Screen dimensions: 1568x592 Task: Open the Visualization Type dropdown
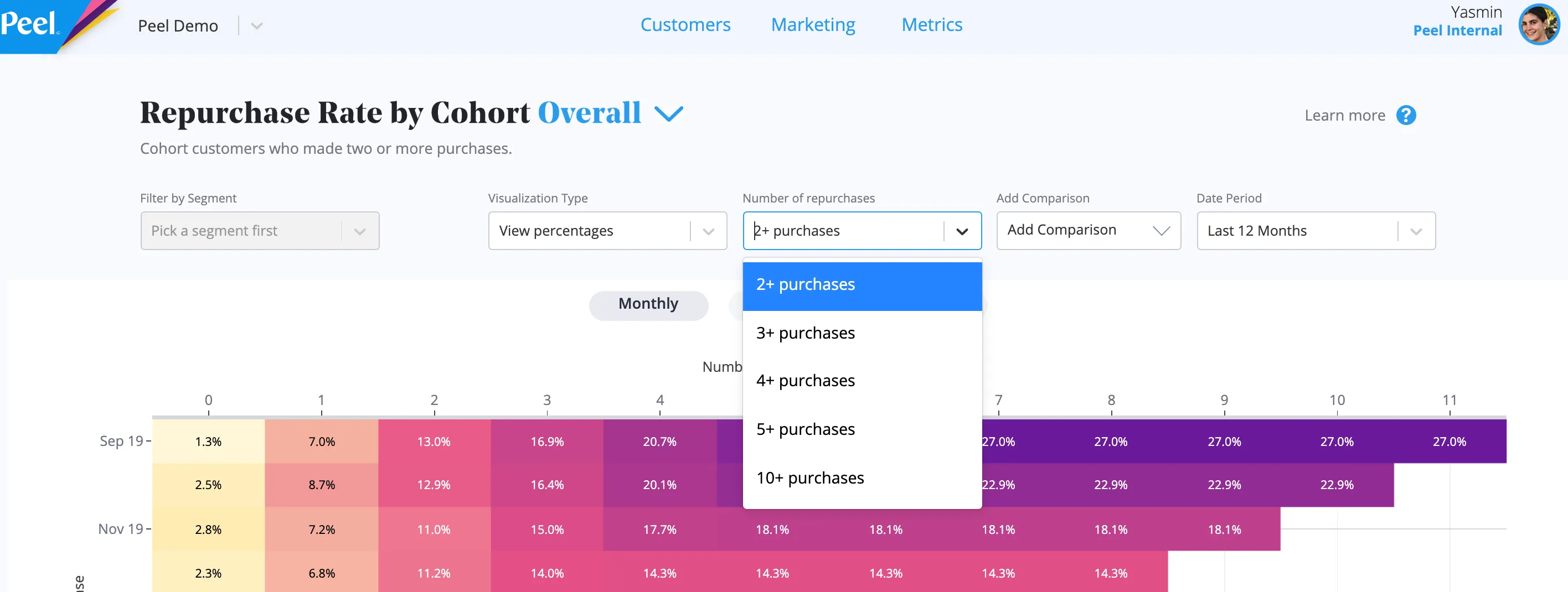(x=607, y=231)
